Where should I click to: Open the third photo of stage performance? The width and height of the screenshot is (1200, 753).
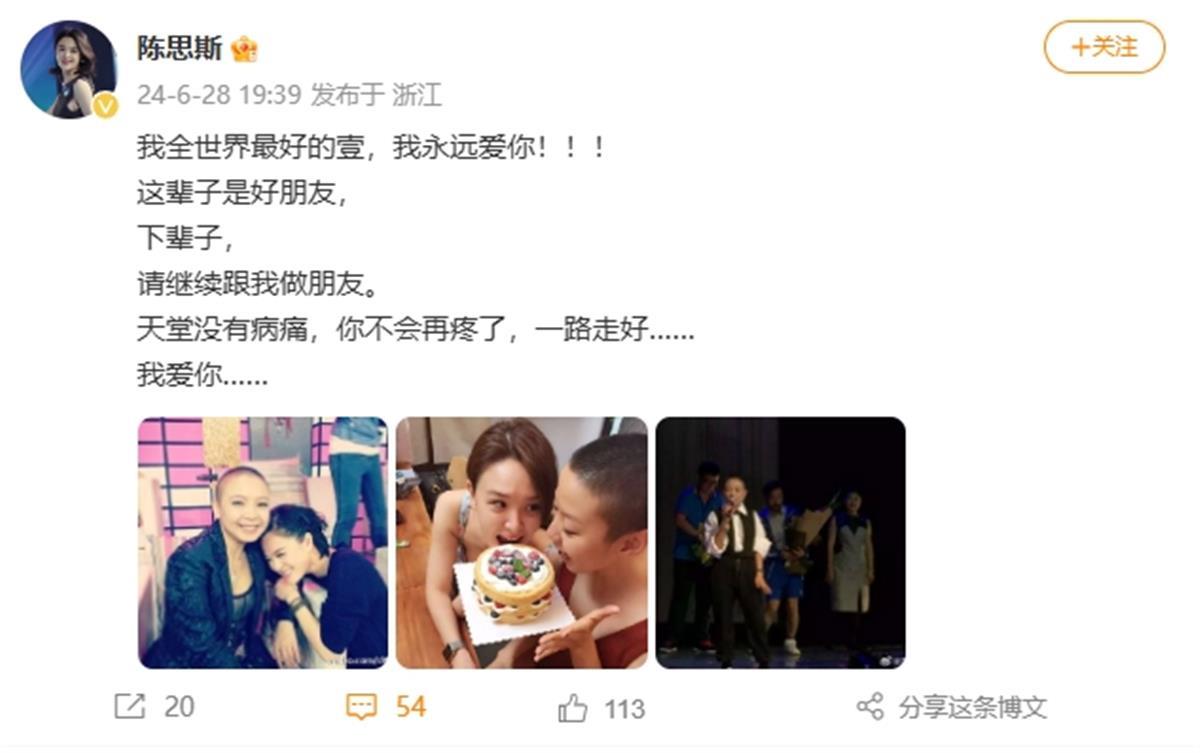[x=781, y=543]
